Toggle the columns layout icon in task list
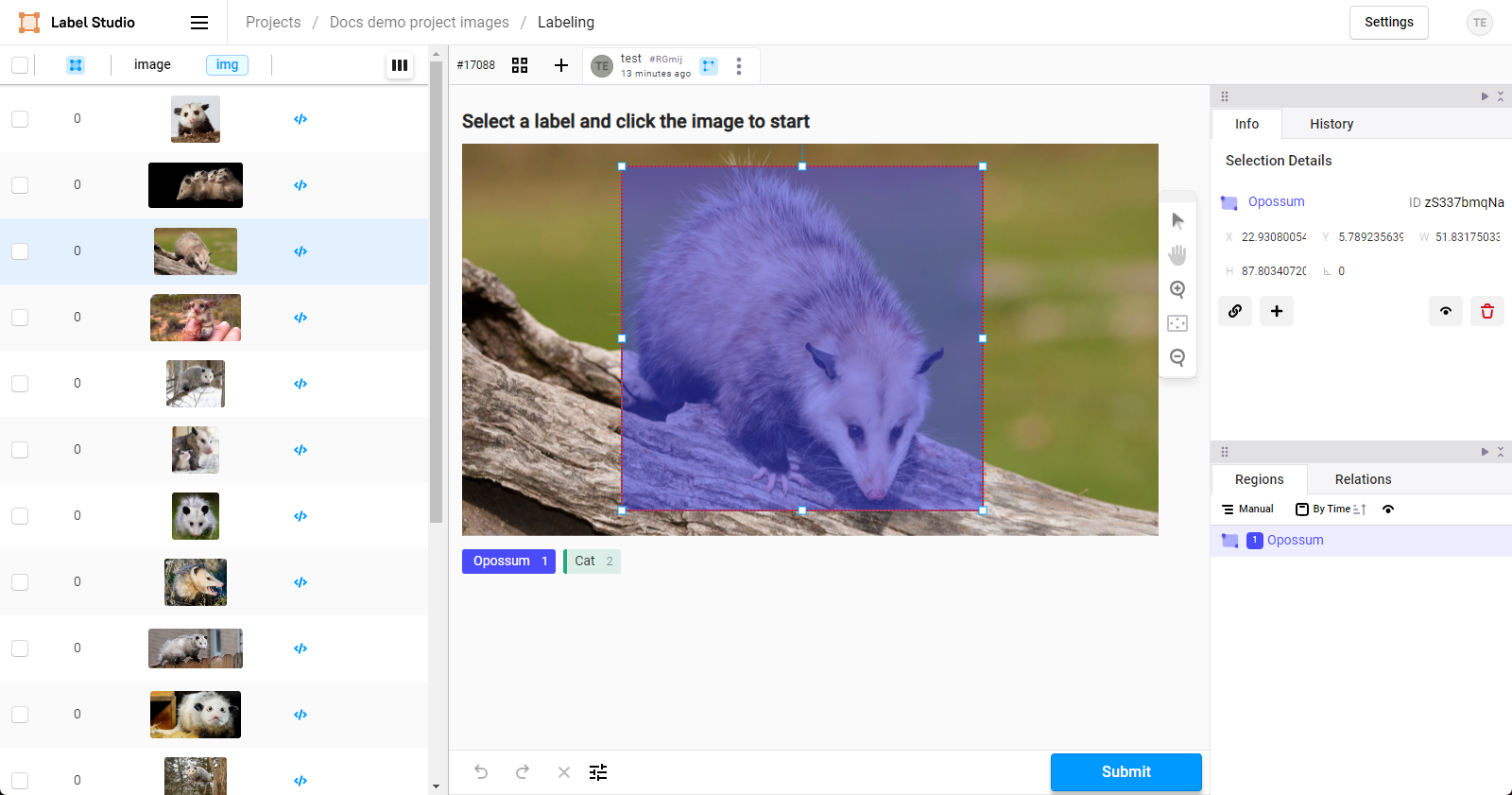 (400, 65)
